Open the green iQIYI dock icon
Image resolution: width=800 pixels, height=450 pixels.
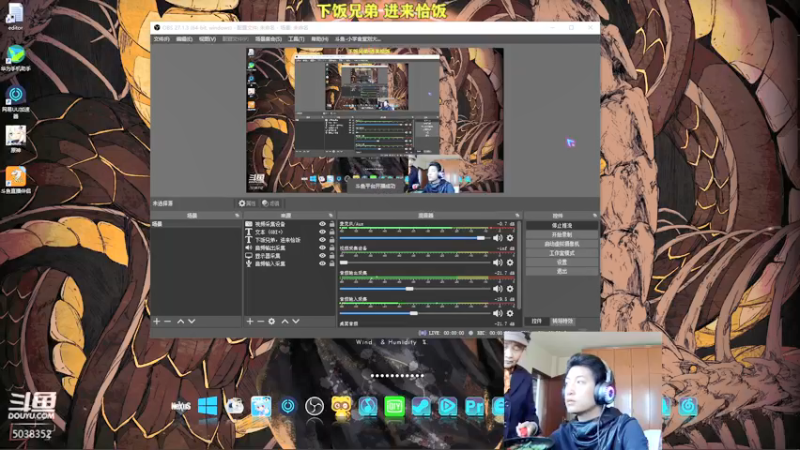coord(394,406)
